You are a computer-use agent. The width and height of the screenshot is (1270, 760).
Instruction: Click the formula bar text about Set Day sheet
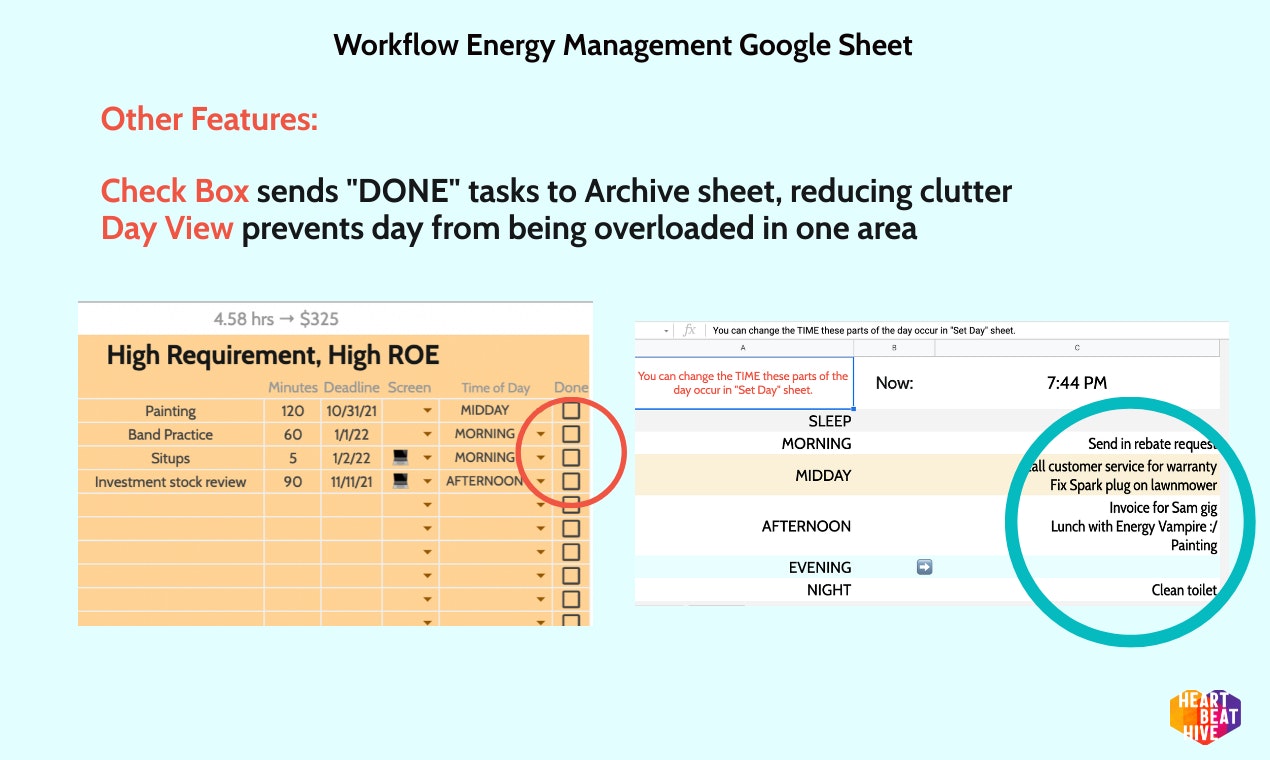(860, 330)
